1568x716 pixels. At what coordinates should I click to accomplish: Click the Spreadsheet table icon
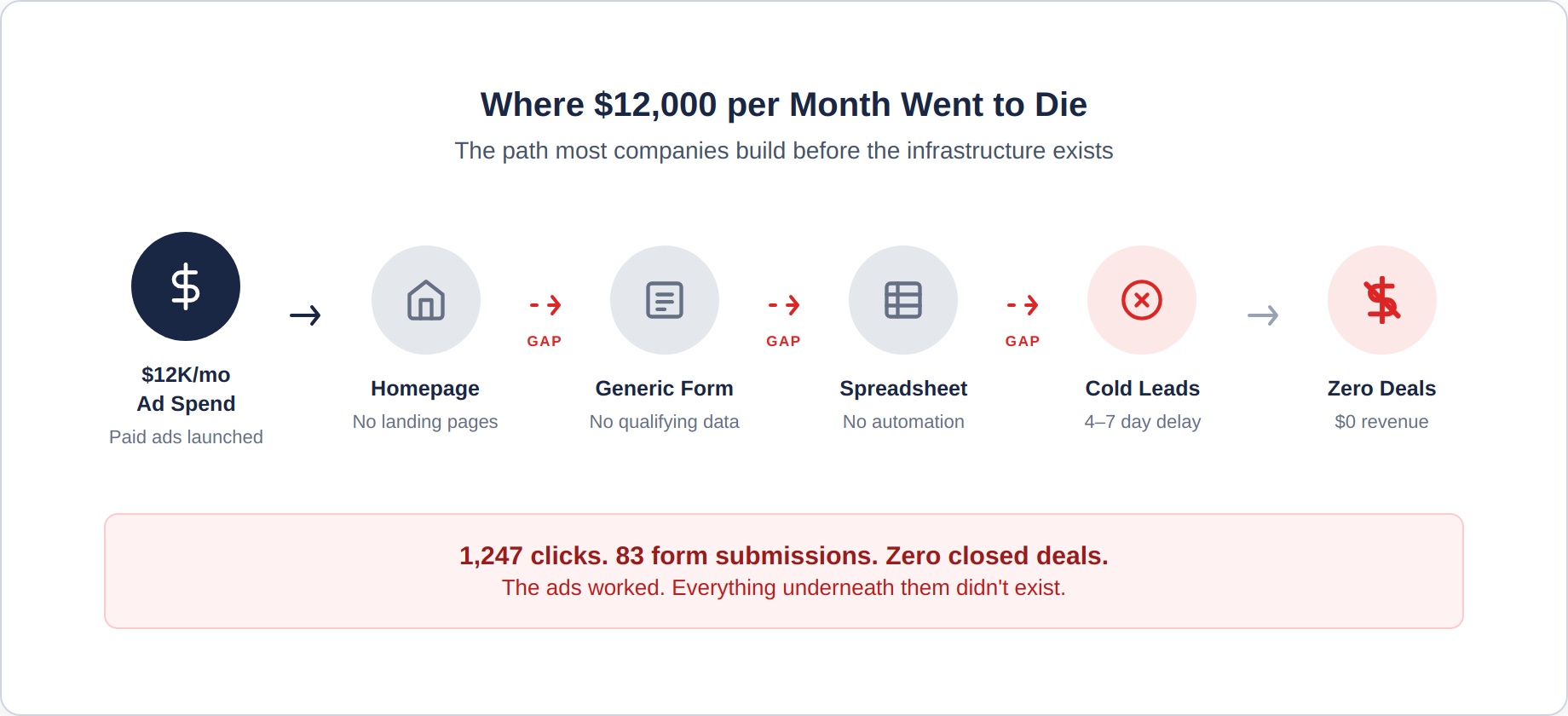903,300
